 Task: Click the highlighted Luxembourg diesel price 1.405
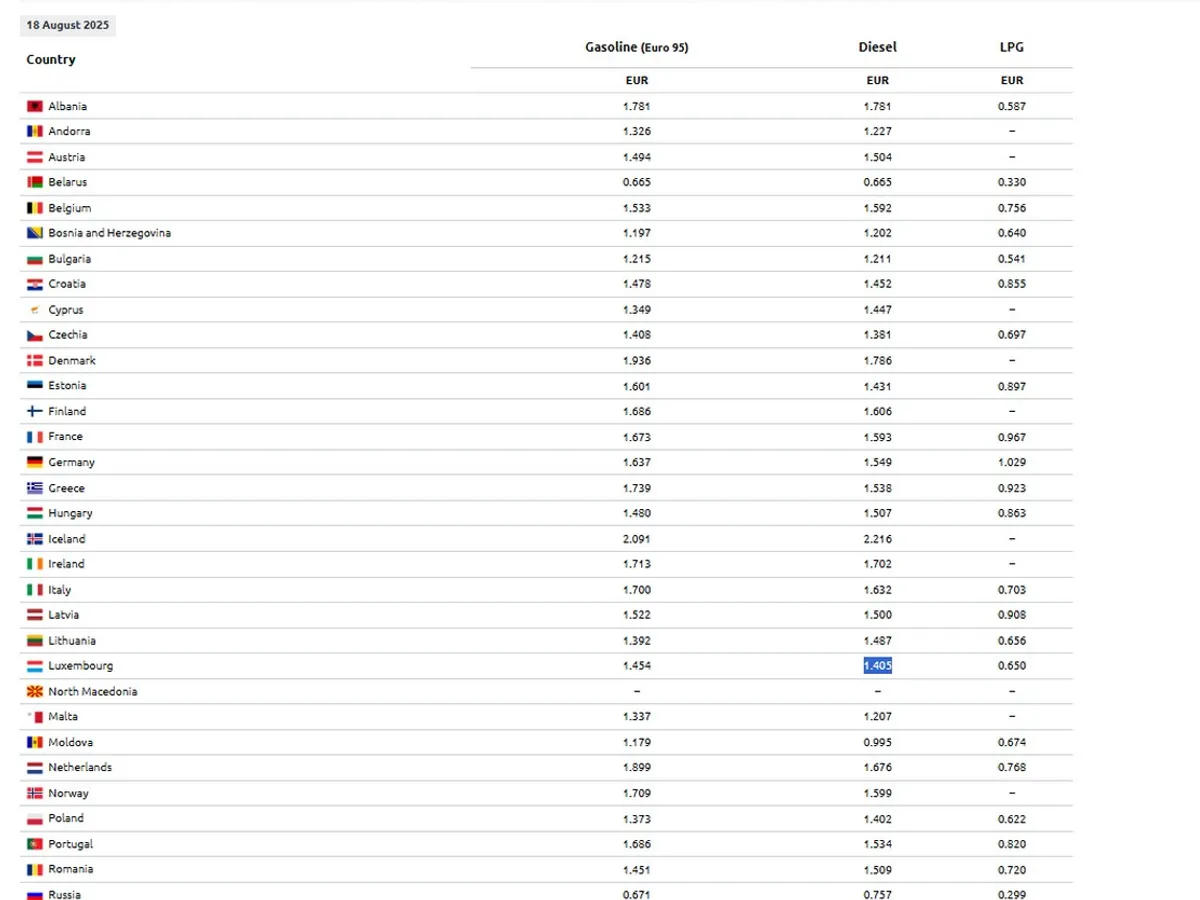[x=877, y=666]
